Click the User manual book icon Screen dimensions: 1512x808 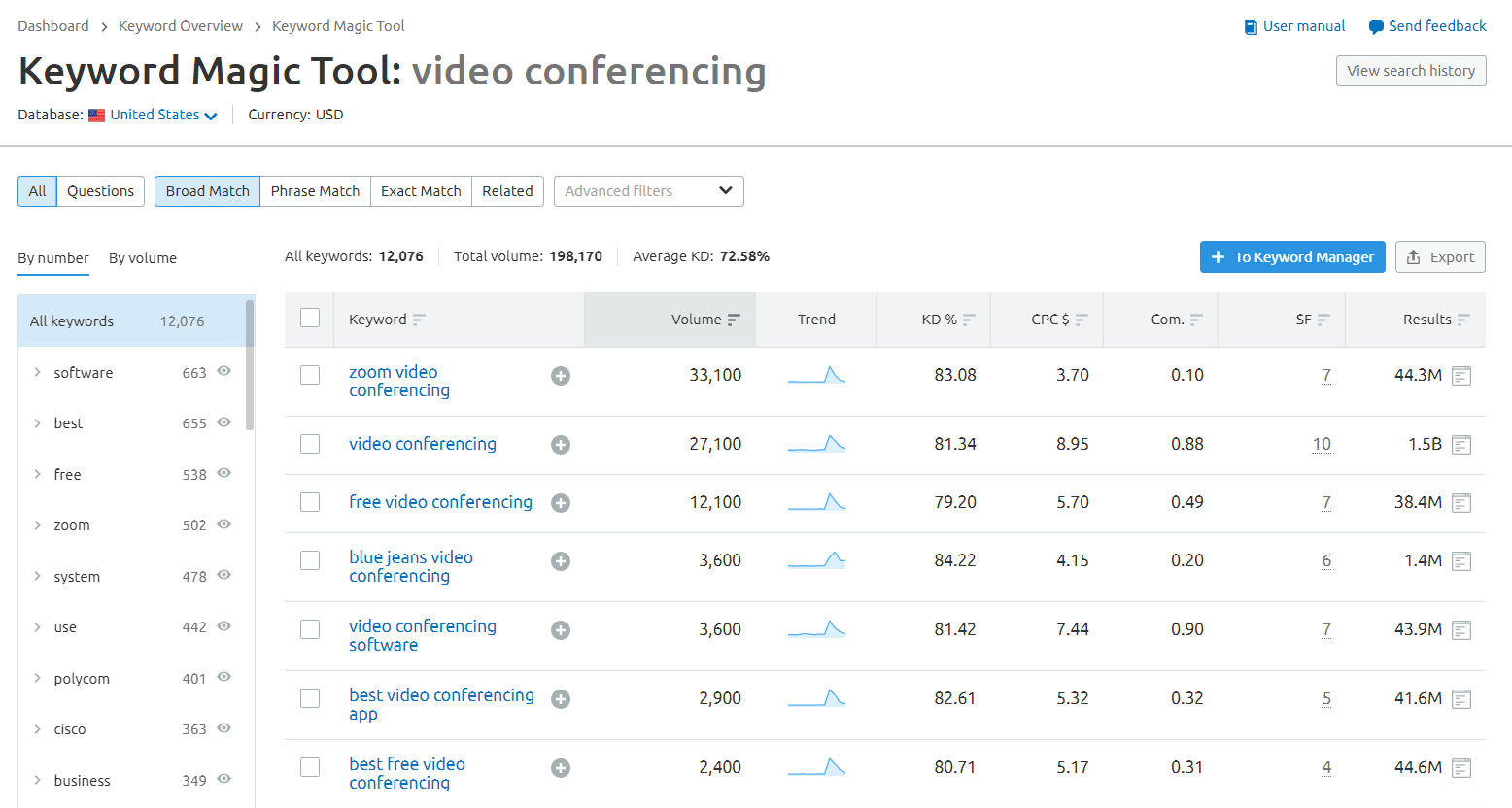(1251, 27)
